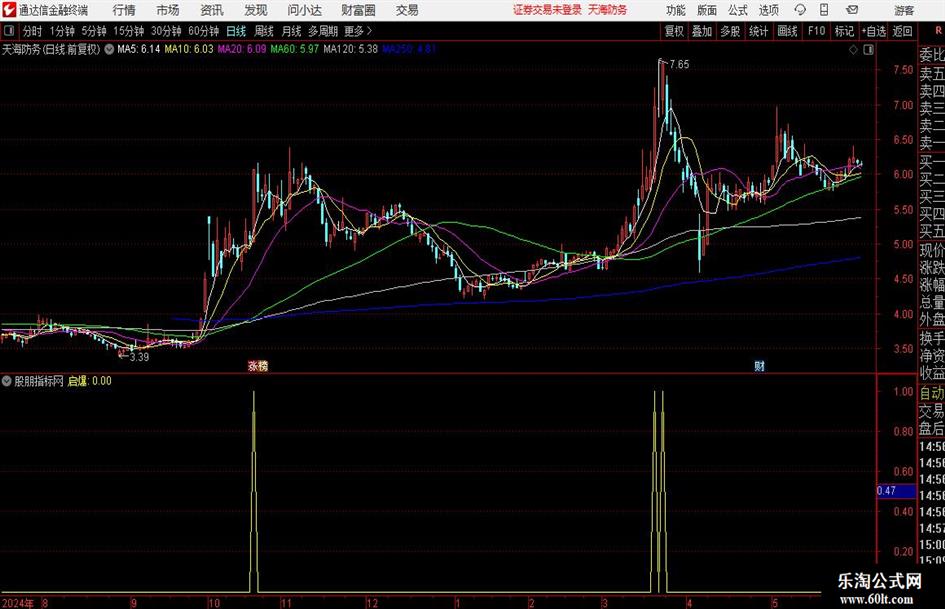Open the 问小达 menu
This screenshot has width=945, height=609.
[304, 10]
